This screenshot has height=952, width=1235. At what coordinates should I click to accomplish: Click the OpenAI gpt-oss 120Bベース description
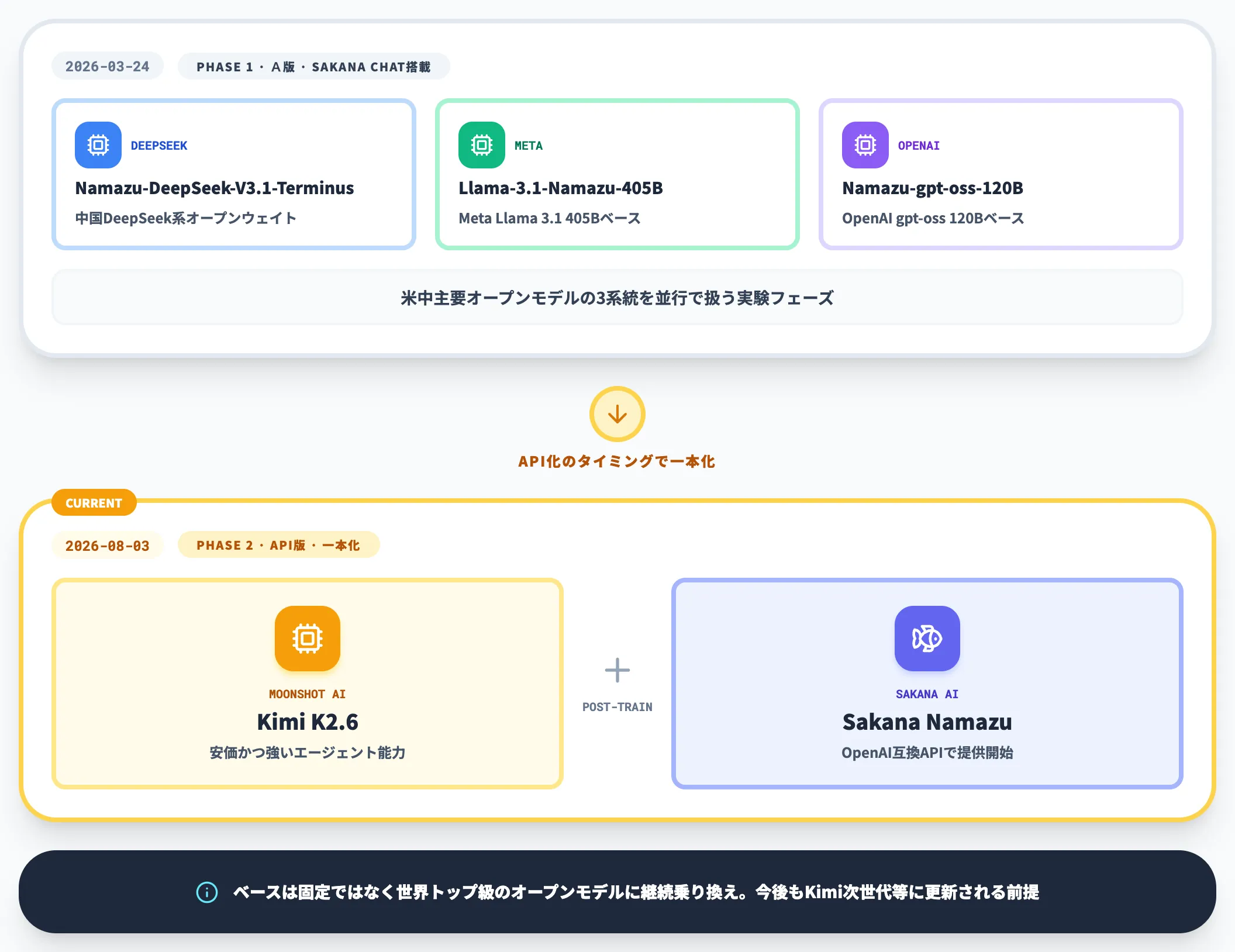point(933,219)
